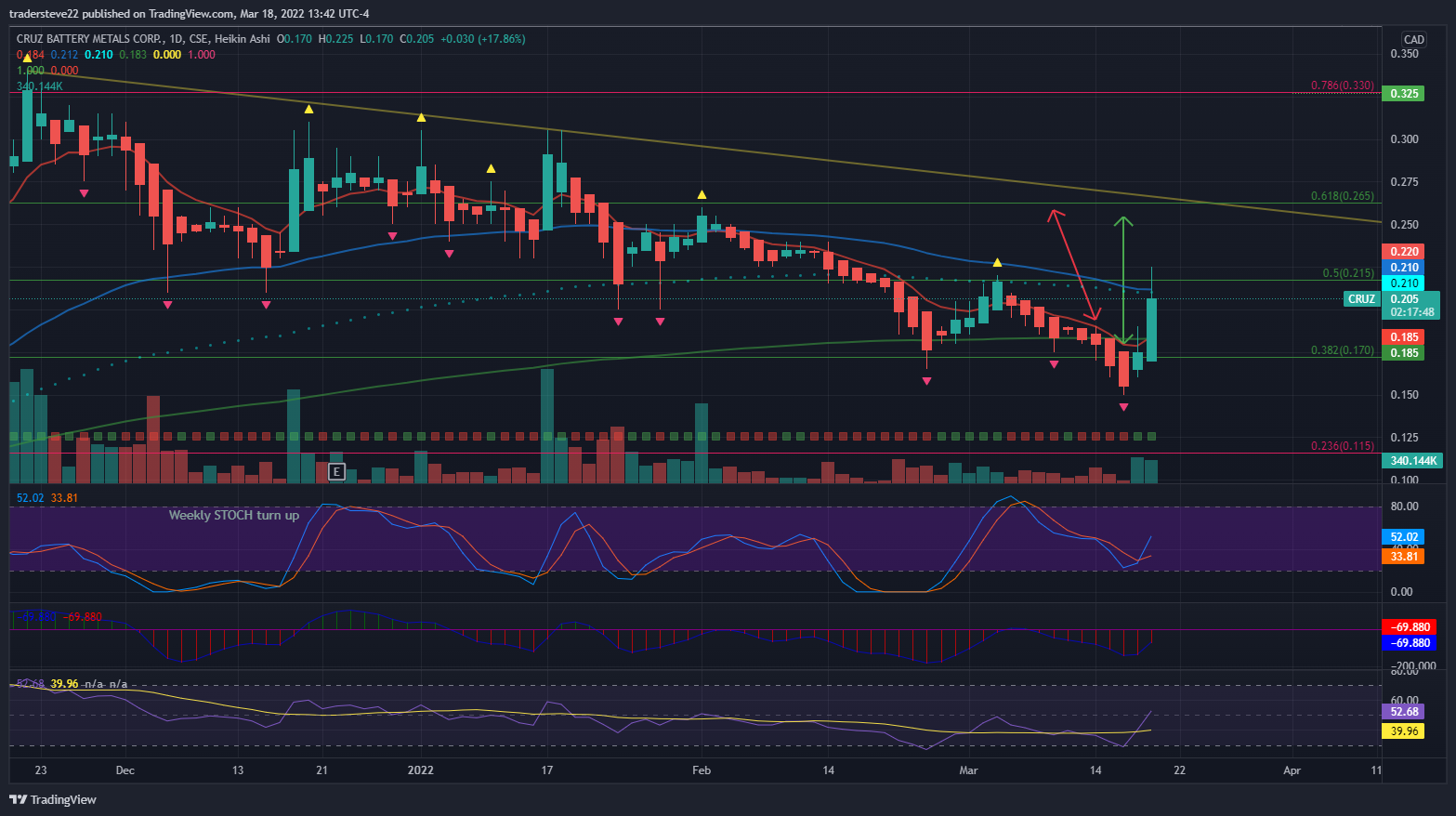Click the CRUZ symbol tag on price axis
1456x816 pixels.
(1361, 299)
